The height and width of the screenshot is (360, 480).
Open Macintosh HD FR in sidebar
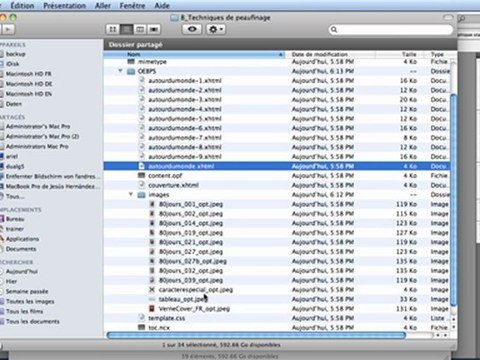click(28, 74)
